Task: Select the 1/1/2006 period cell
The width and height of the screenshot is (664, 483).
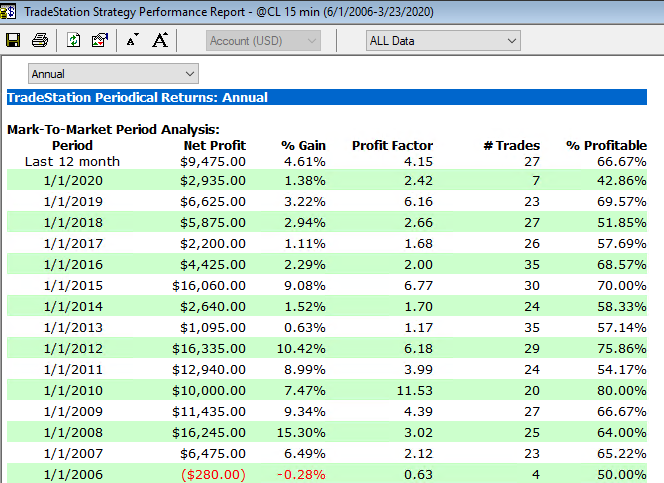Action: pos(73,475)
